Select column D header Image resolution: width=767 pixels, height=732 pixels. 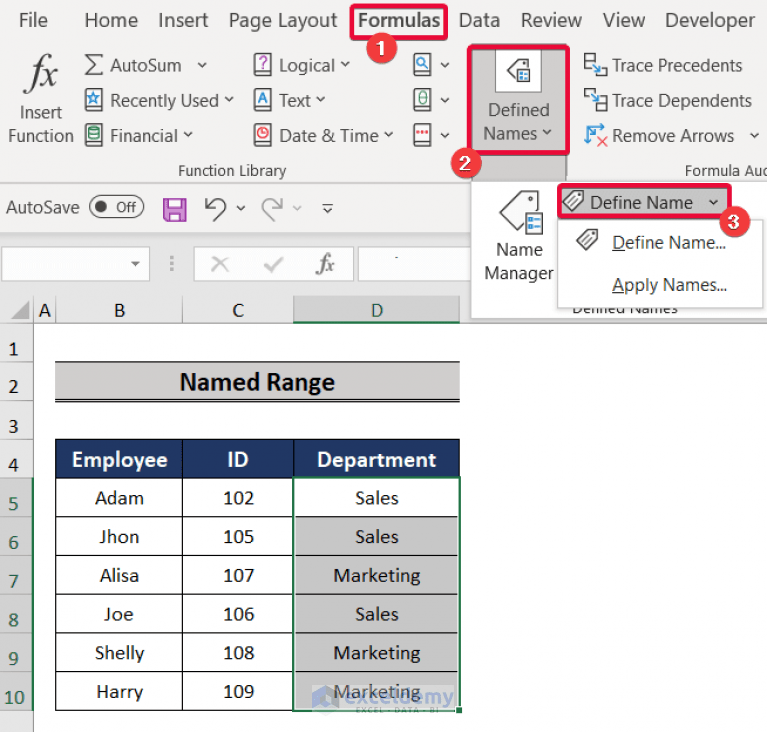(376, 310)
